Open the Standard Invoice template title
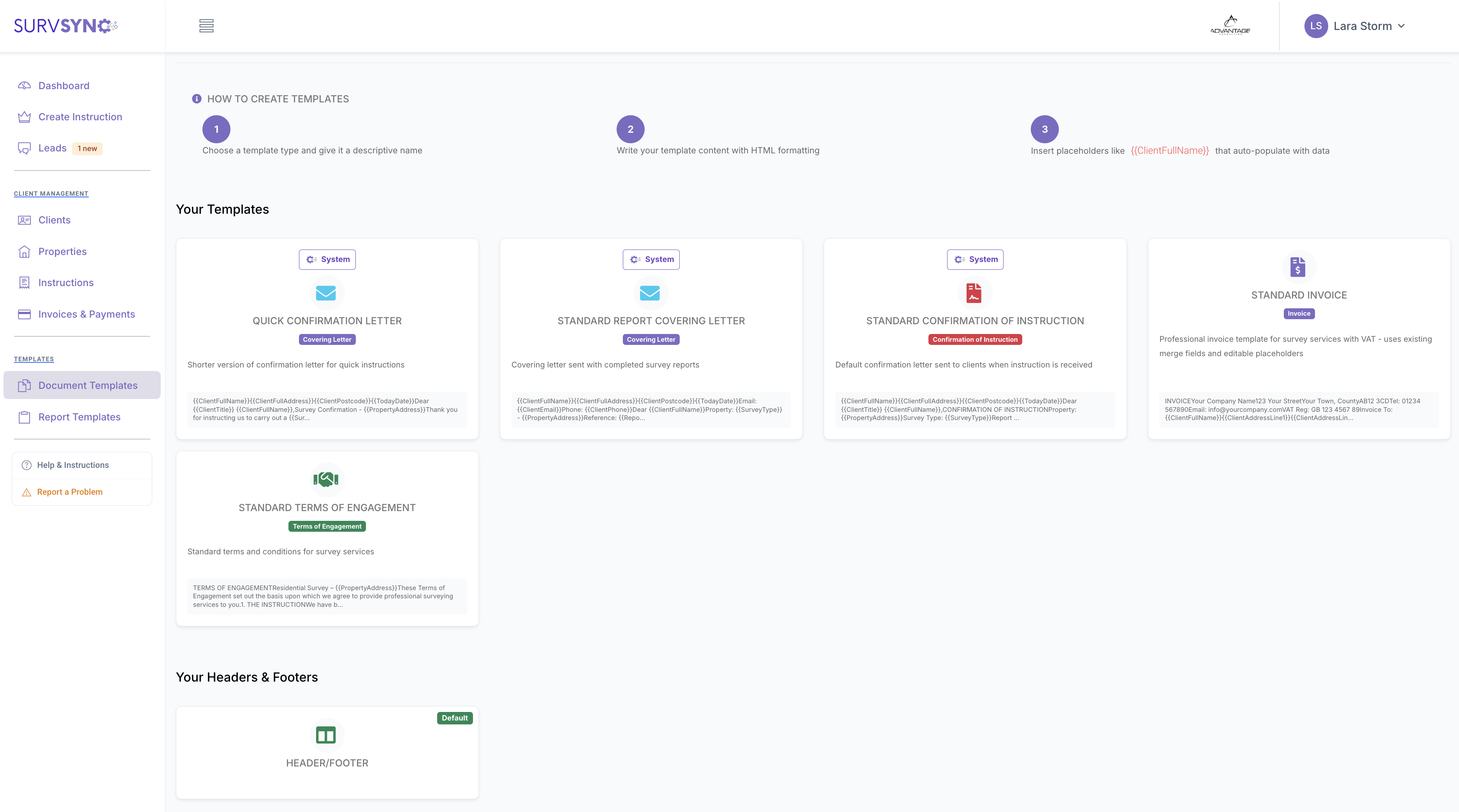1459x812 pixels. 1299,295
